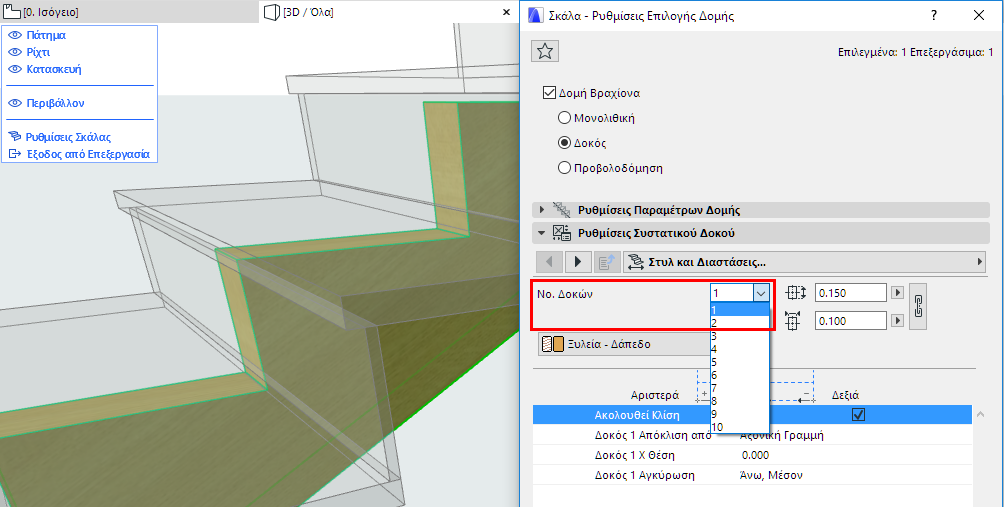Image resolution: width=1004 pixels, height=507 pixels.
Task: Click the page up-level icon button
Action: pyautogui.click(x=606, y=261)
